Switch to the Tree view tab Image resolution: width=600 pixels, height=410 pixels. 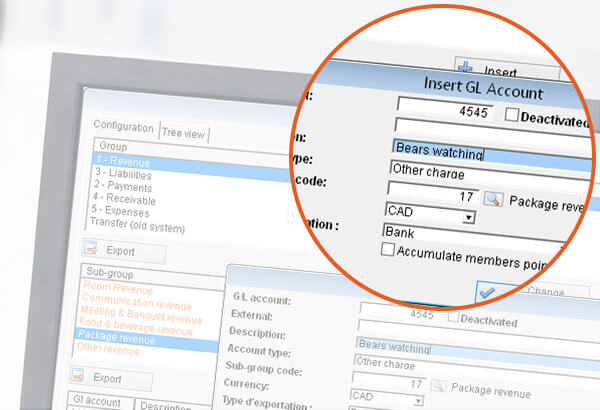(183, 133)
